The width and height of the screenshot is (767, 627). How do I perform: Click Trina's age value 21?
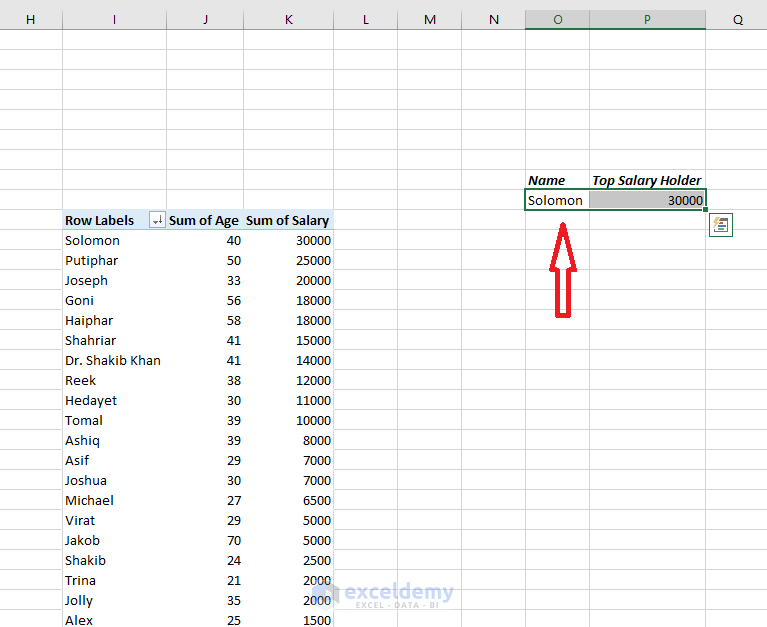[205, 581]
